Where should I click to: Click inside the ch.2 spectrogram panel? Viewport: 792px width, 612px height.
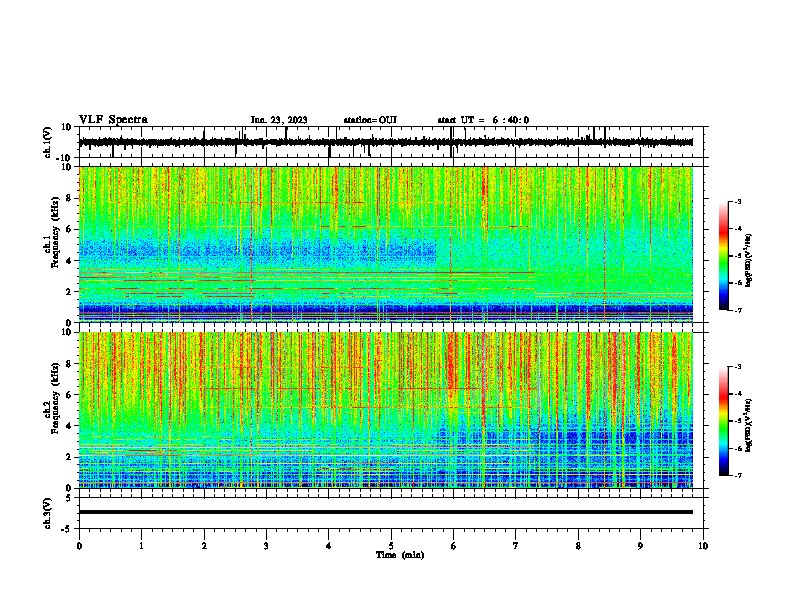385,410
